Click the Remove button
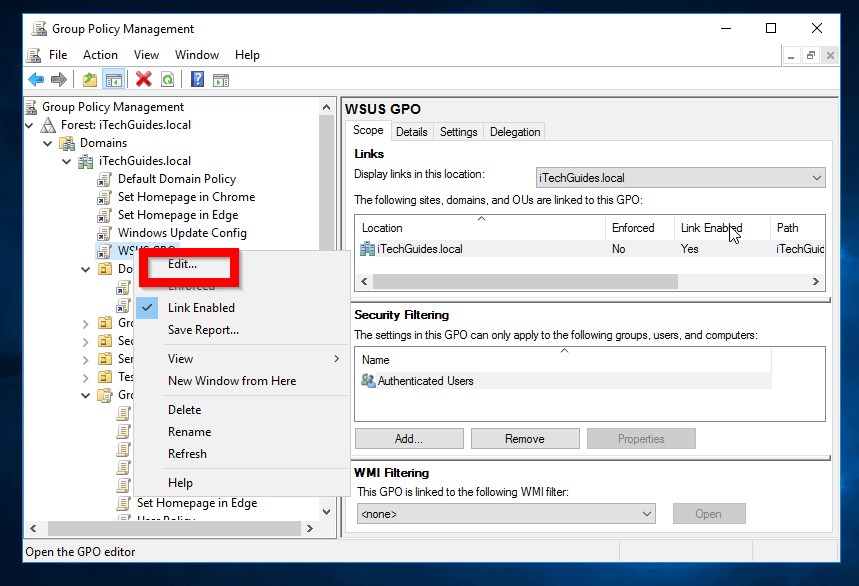859x586 pixels. tap(525, 439)
